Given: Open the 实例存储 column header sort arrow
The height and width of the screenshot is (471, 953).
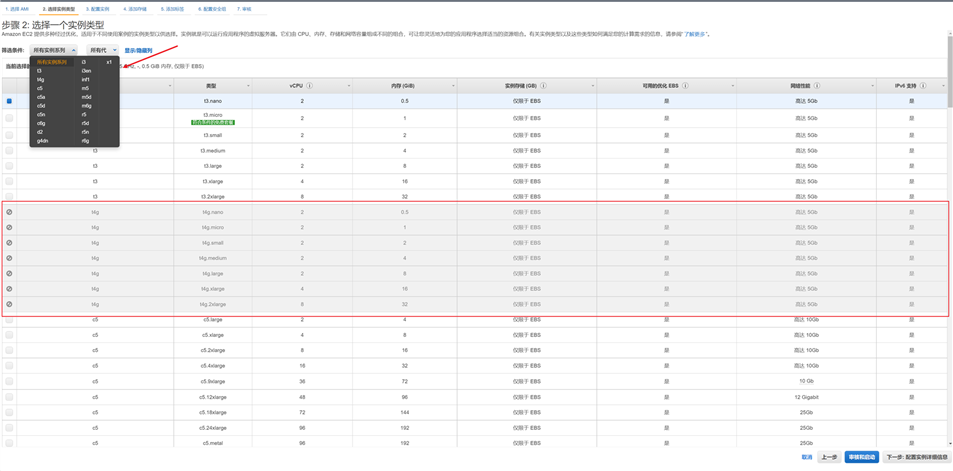Looking at the screenshot, I should click(592, 86).
